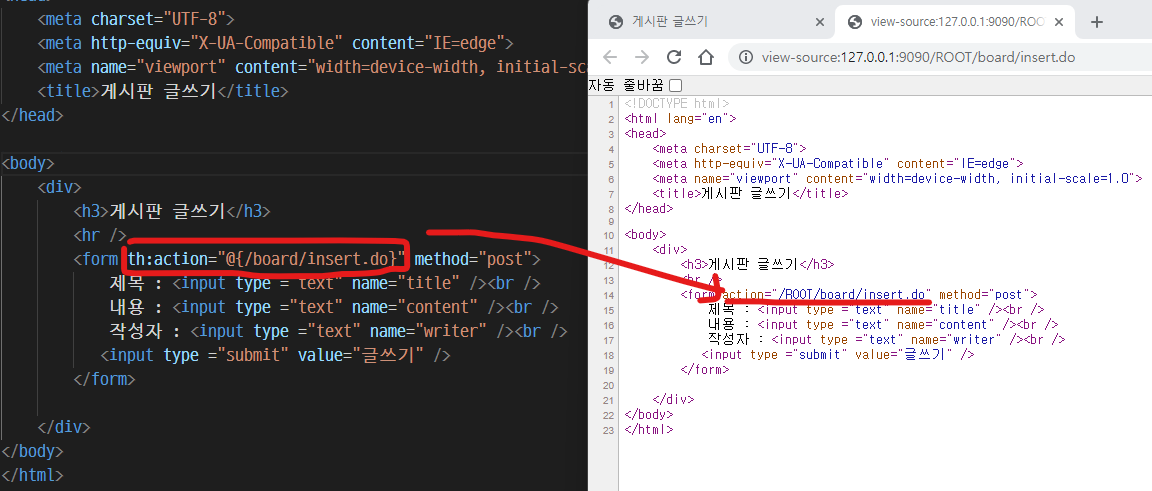Select the view-source:127.0.0.1:9090 tab
This screenshot has height=491, width=1152.
(x=955, y=22)
